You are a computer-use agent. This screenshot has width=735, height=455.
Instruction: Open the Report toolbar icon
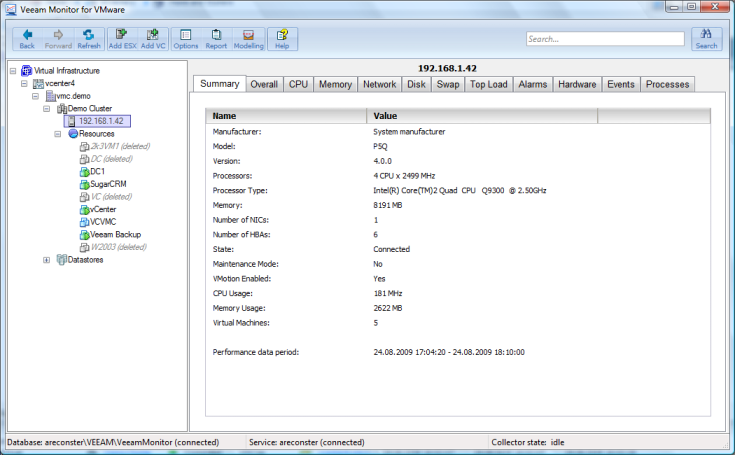pos(216,38)
